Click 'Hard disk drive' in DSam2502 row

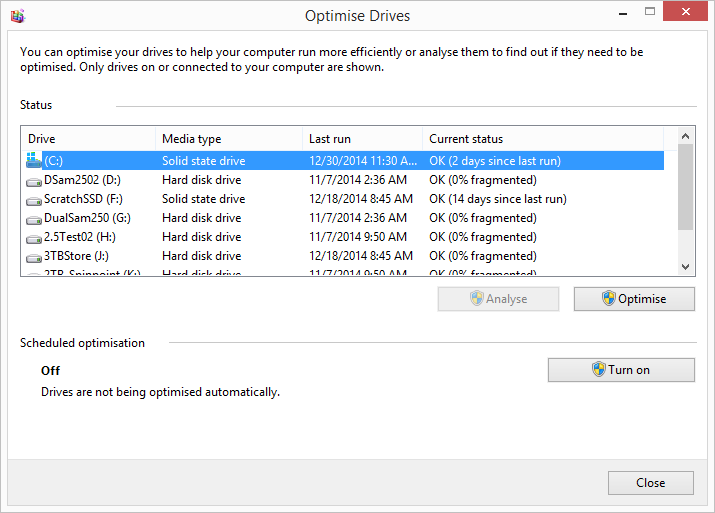click(x=202, y=180)
